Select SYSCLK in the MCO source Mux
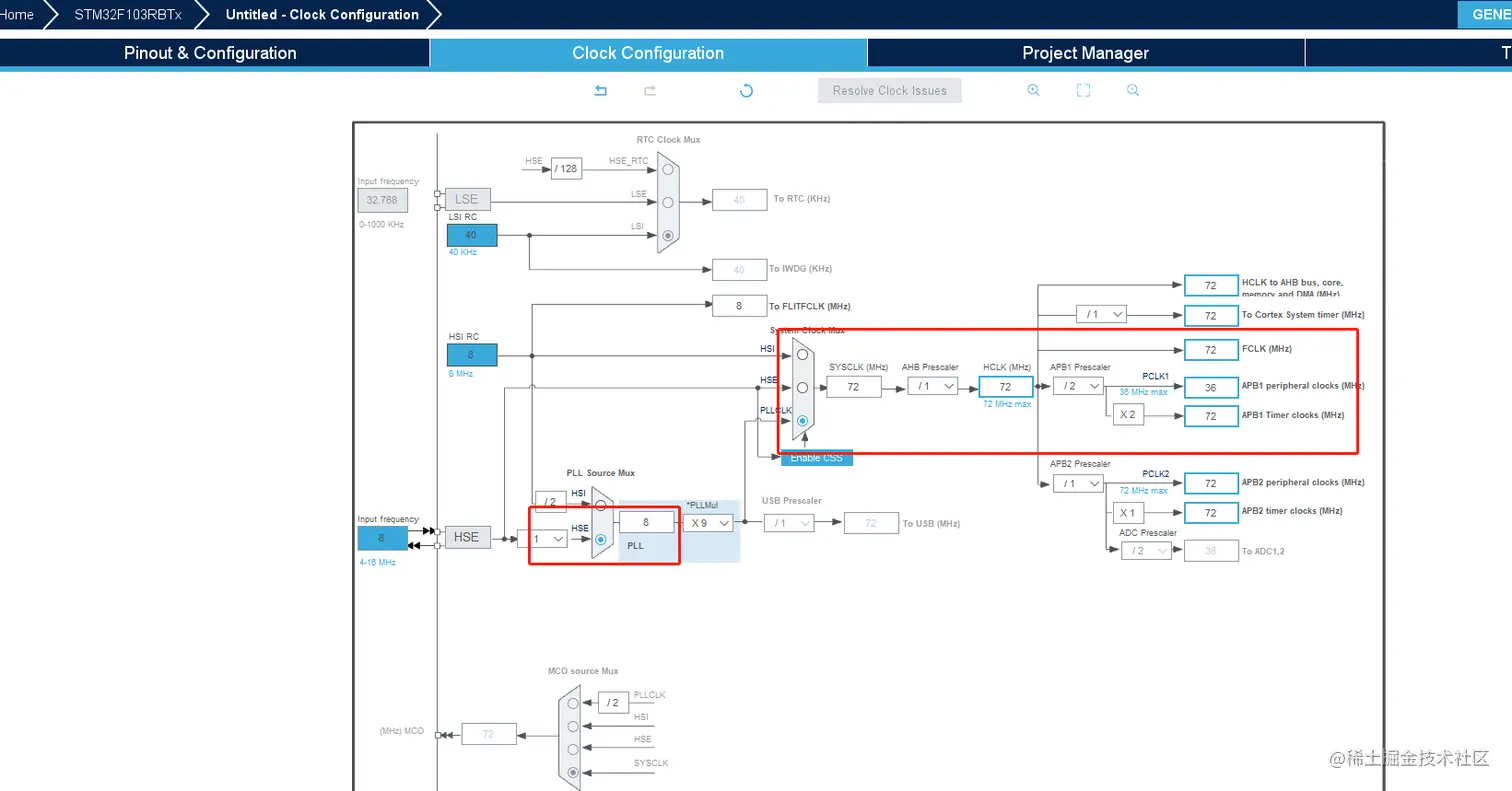The width and height of the screenshot is (1512, 791). coord(573,772)
